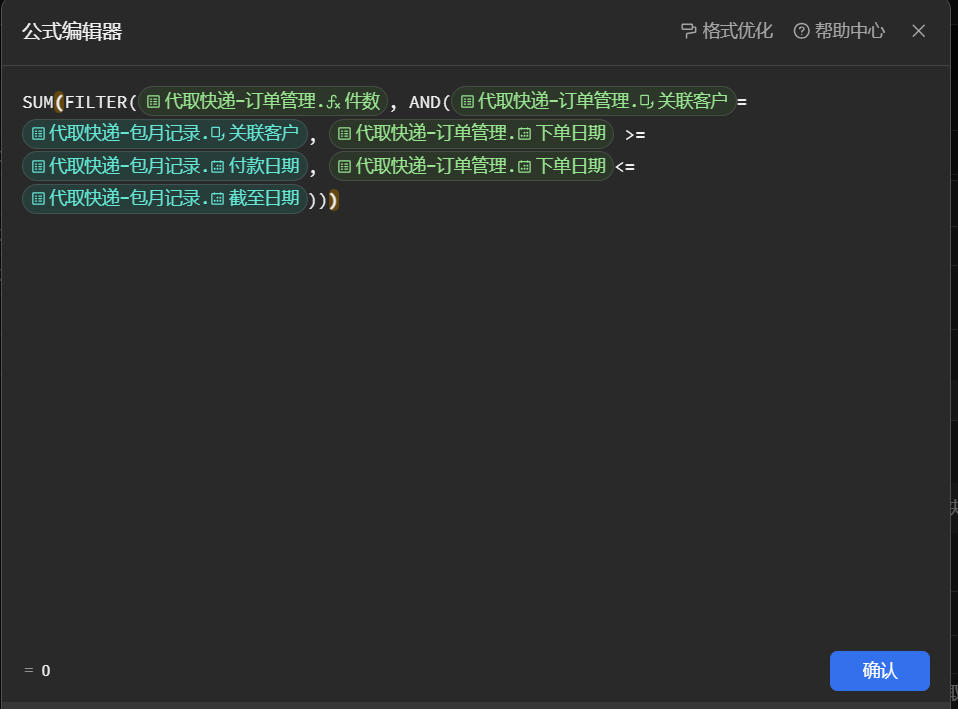
Task: Click the AND function text
Action: click(425, 101)
